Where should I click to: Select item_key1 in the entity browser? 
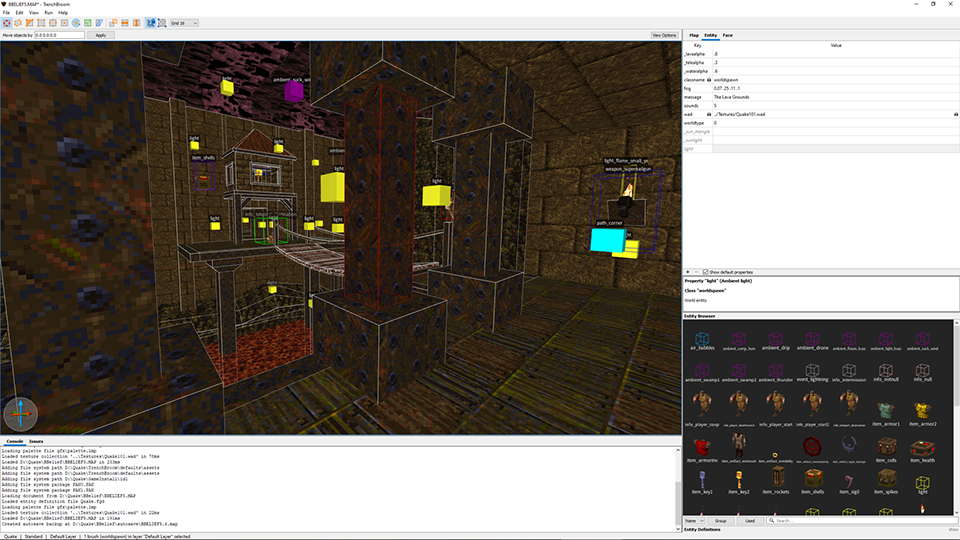tap(702, 482)
